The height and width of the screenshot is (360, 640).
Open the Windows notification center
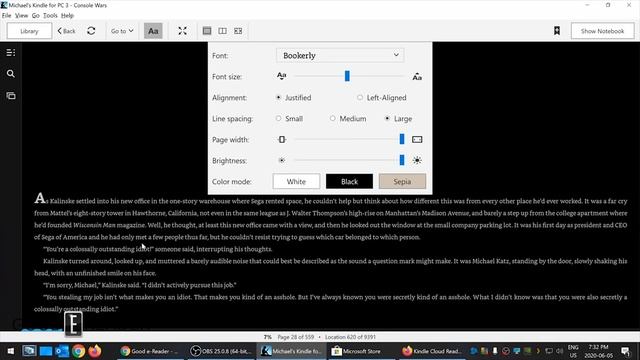[625, 351]
